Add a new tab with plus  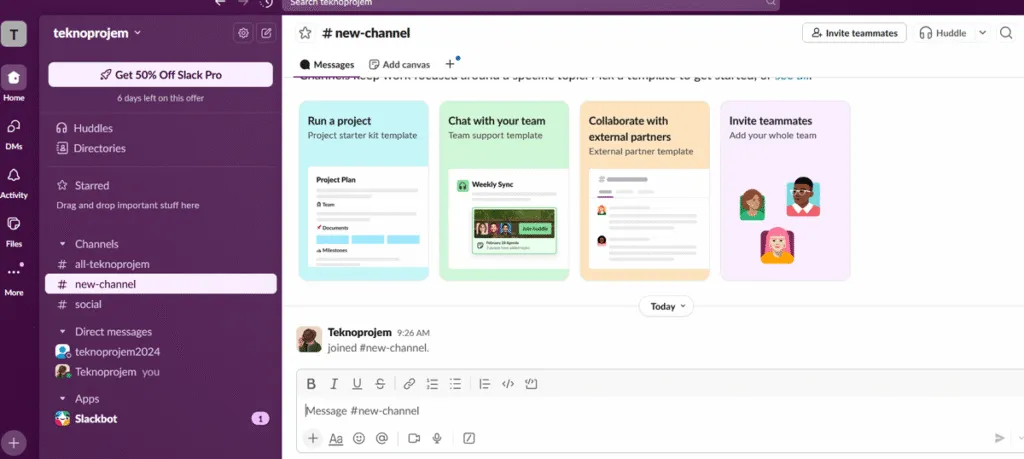[450, 64]
